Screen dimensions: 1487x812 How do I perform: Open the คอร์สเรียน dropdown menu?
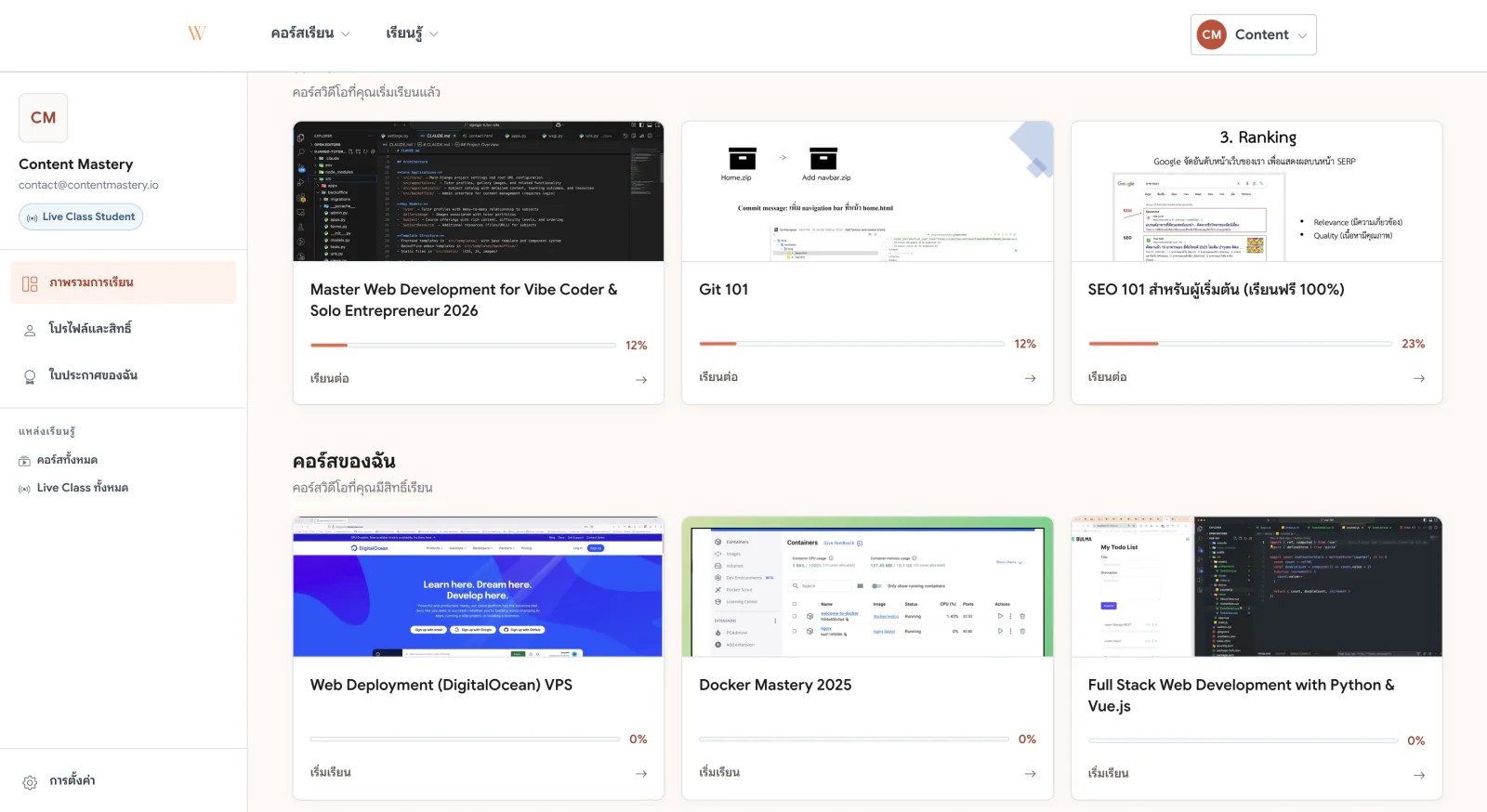pyautogui.click(x=310, y=33)
